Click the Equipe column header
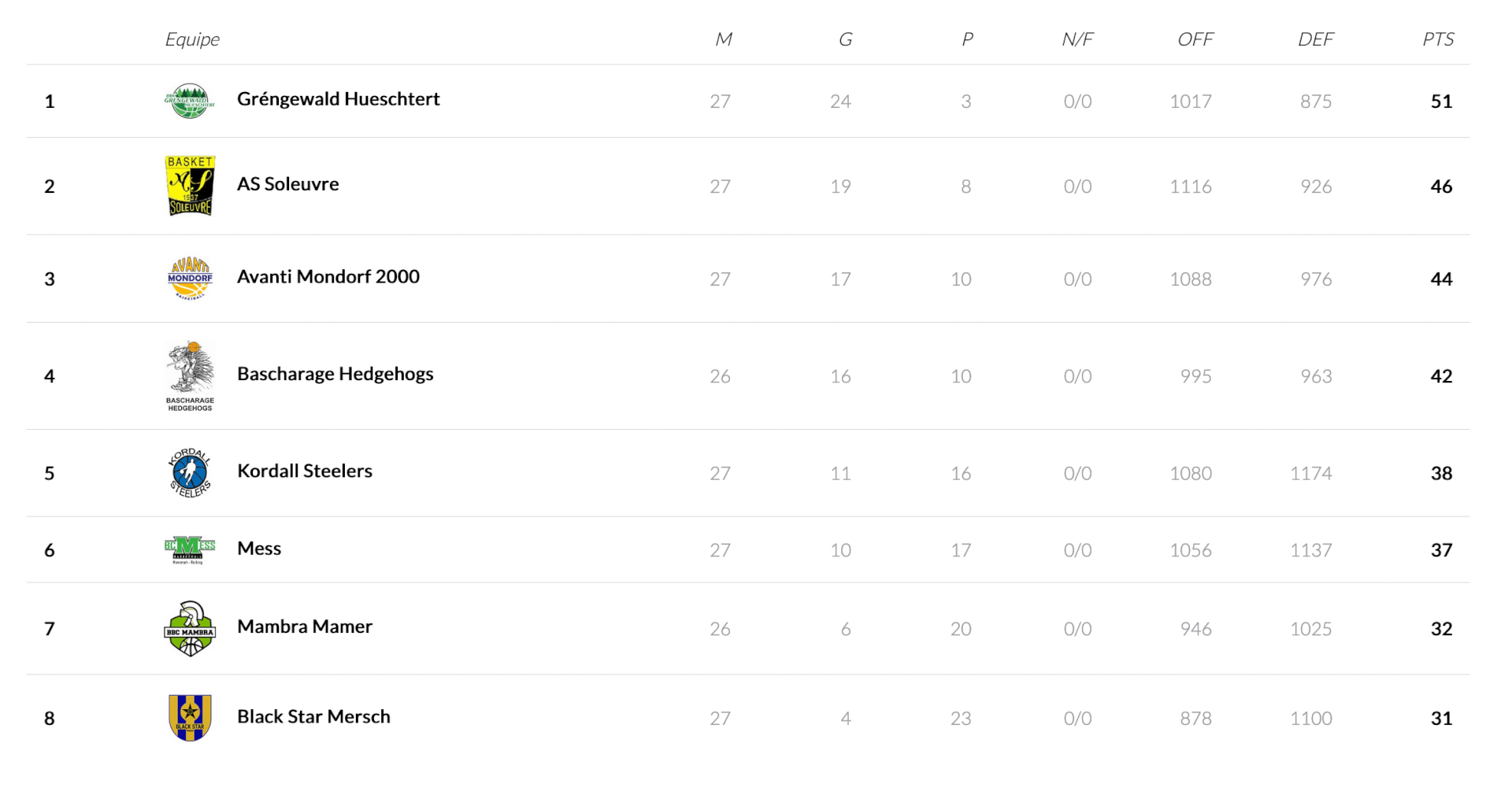The height and width of the screenshot is (791, 1512). point(192,39)
